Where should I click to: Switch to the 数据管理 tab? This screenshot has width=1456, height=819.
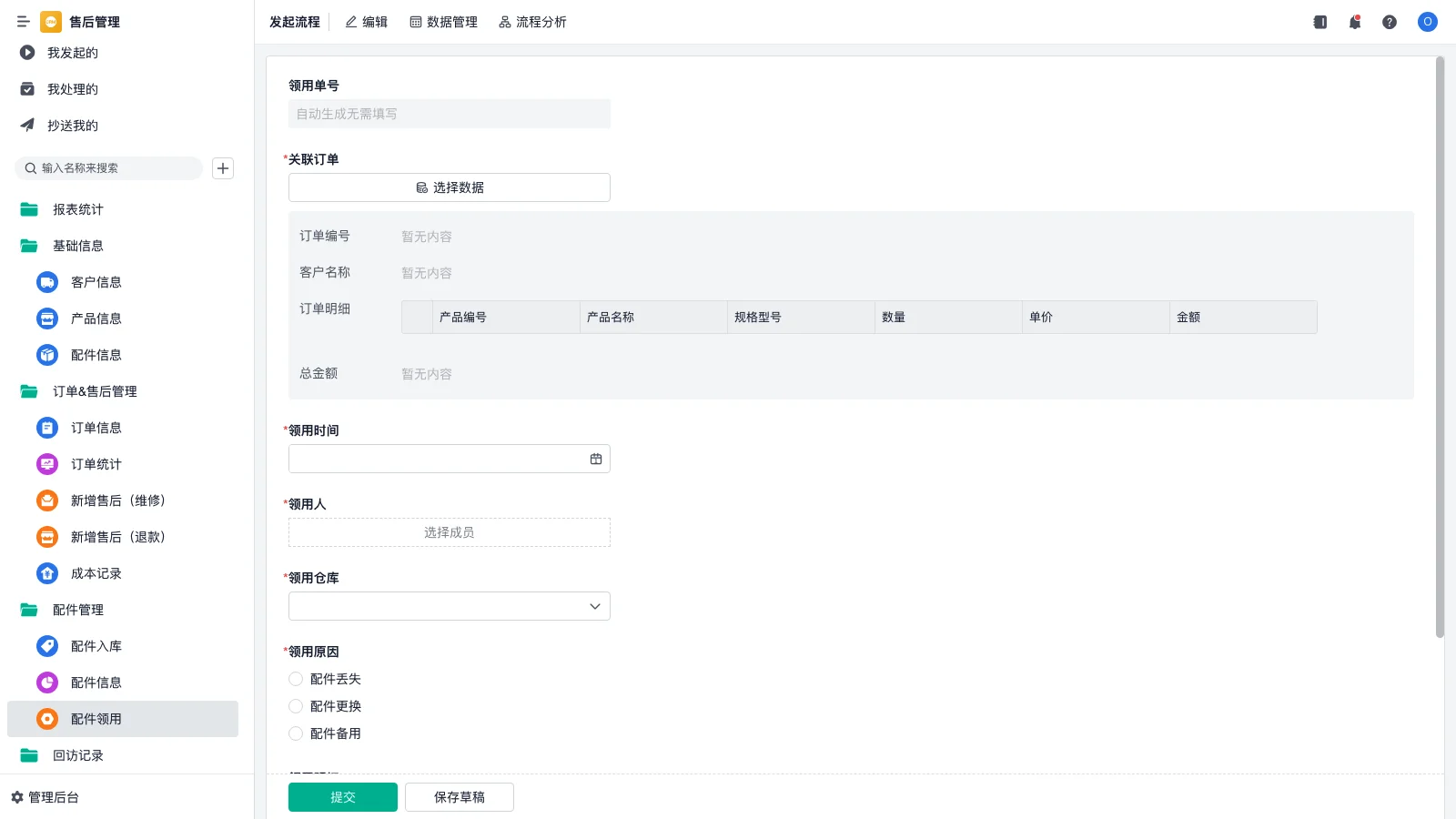point(443,22)
